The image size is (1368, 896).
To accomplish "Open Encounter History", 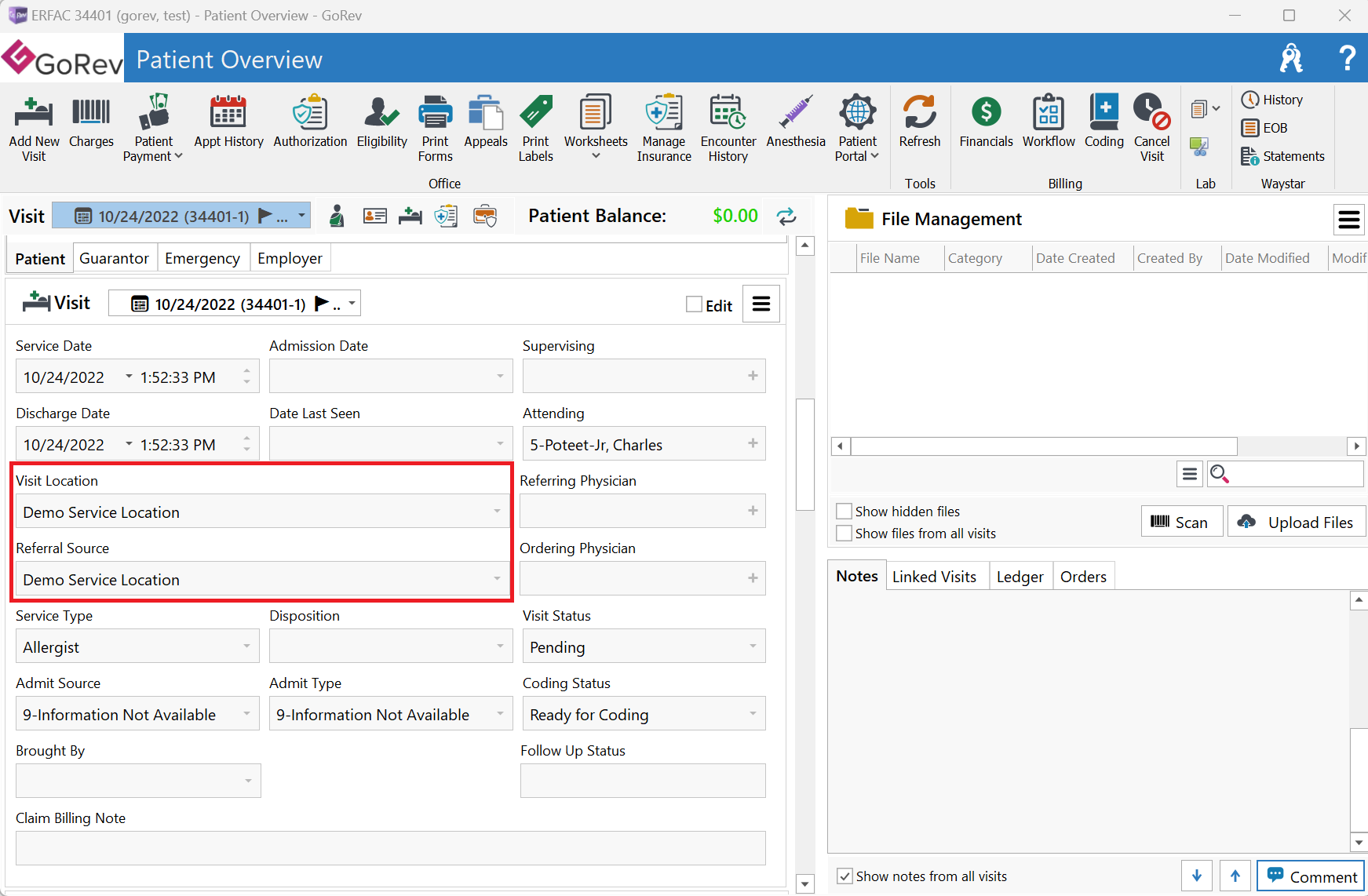I will (x=728, y=128).
